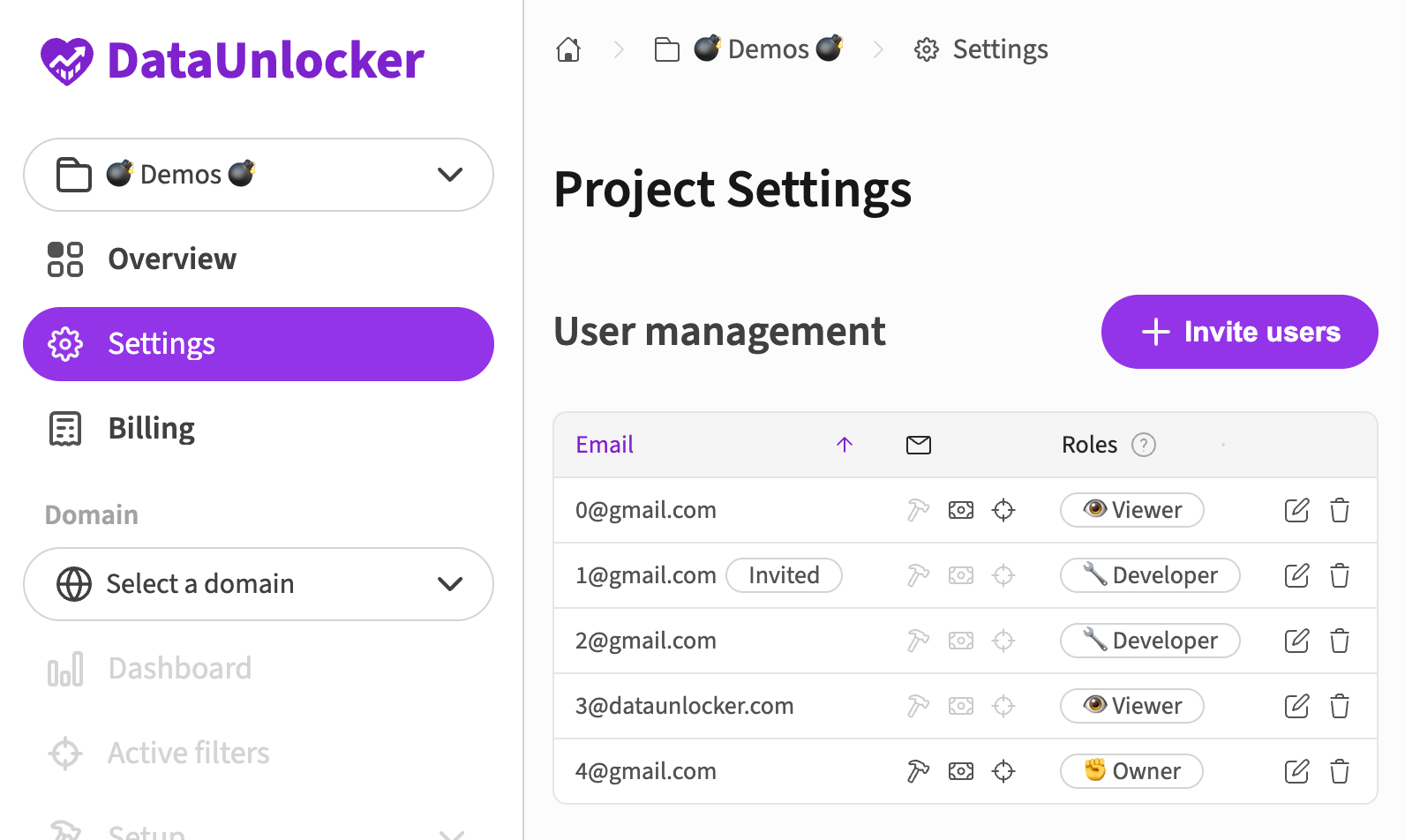
Task: Toggle crosshair notification for 2@gmail.com
Action: pos(1003,641)
